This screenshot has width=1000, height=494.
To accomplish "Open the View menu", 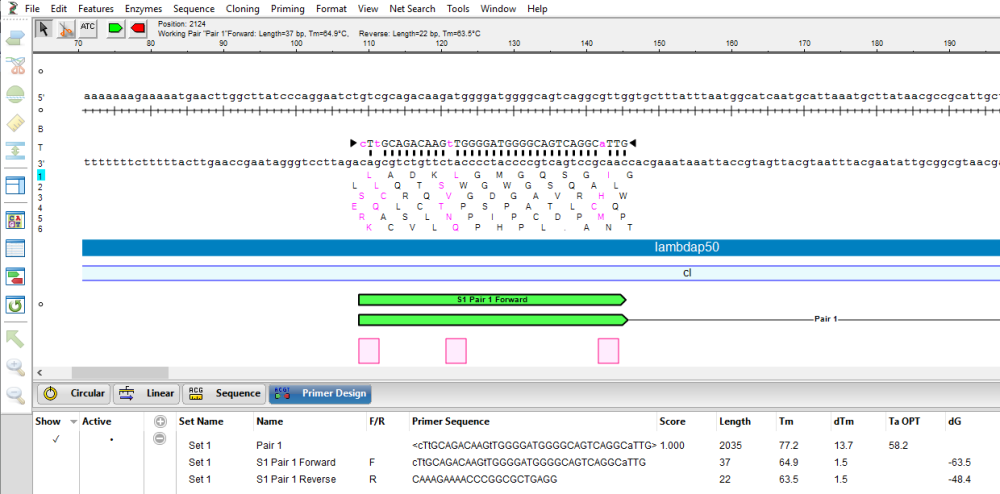I will 368,9.
